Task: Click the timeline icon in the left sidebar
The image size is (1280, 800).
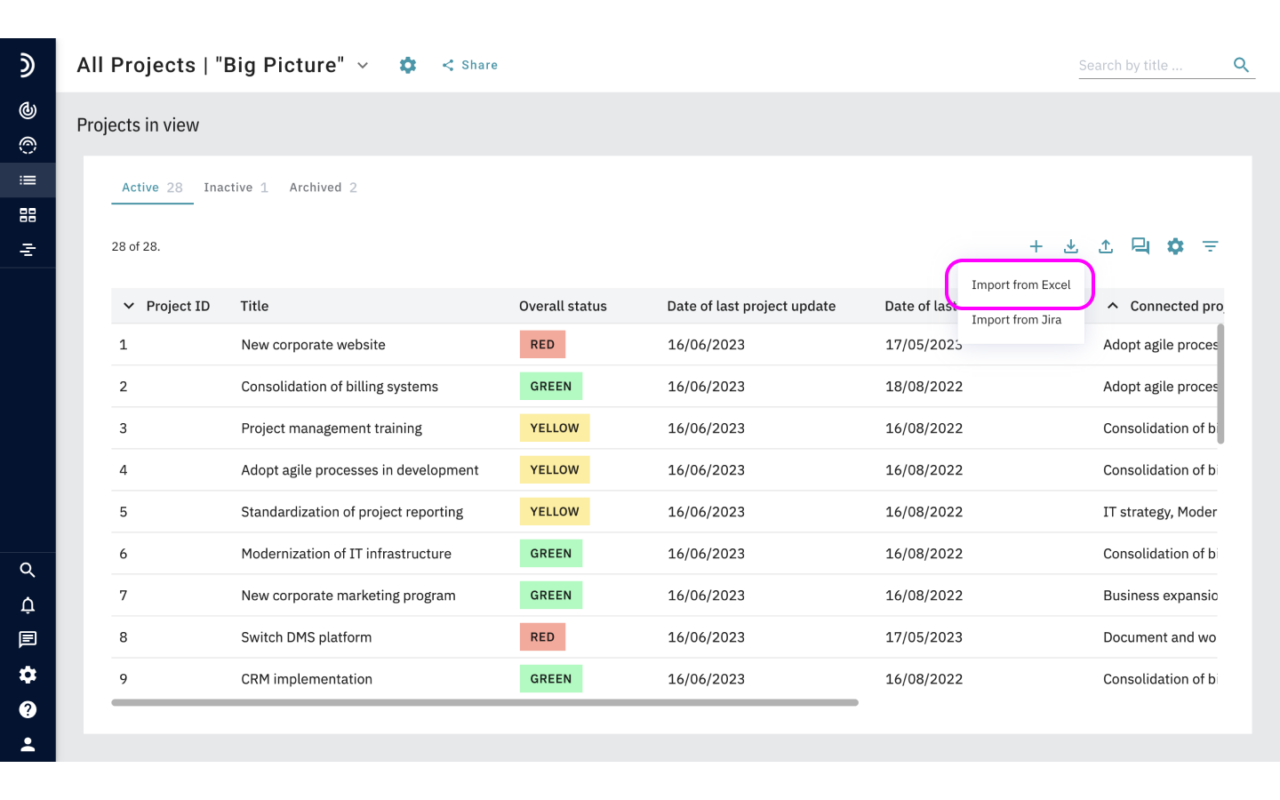Action: click(x=28, y=249)
